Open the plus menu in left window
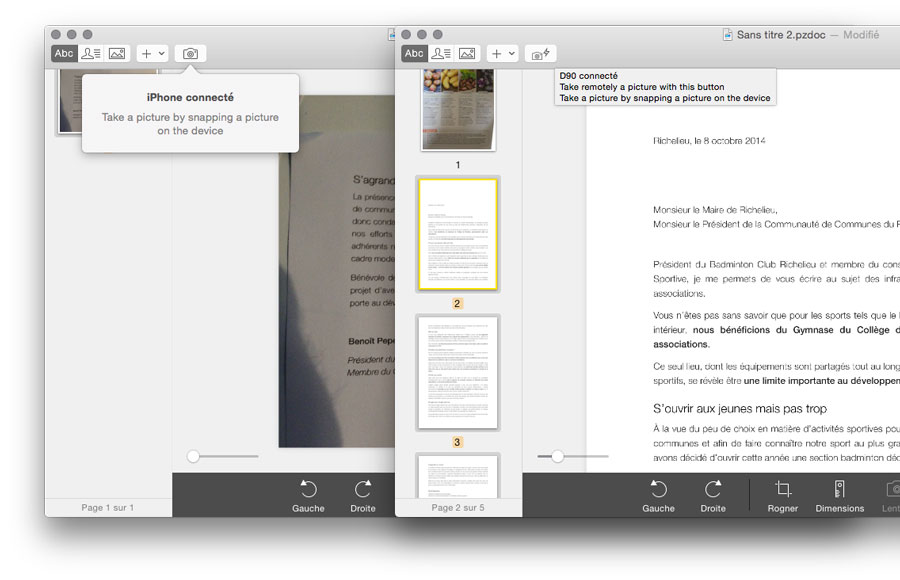This screenshot has height=580, width=900. [152, 53]
